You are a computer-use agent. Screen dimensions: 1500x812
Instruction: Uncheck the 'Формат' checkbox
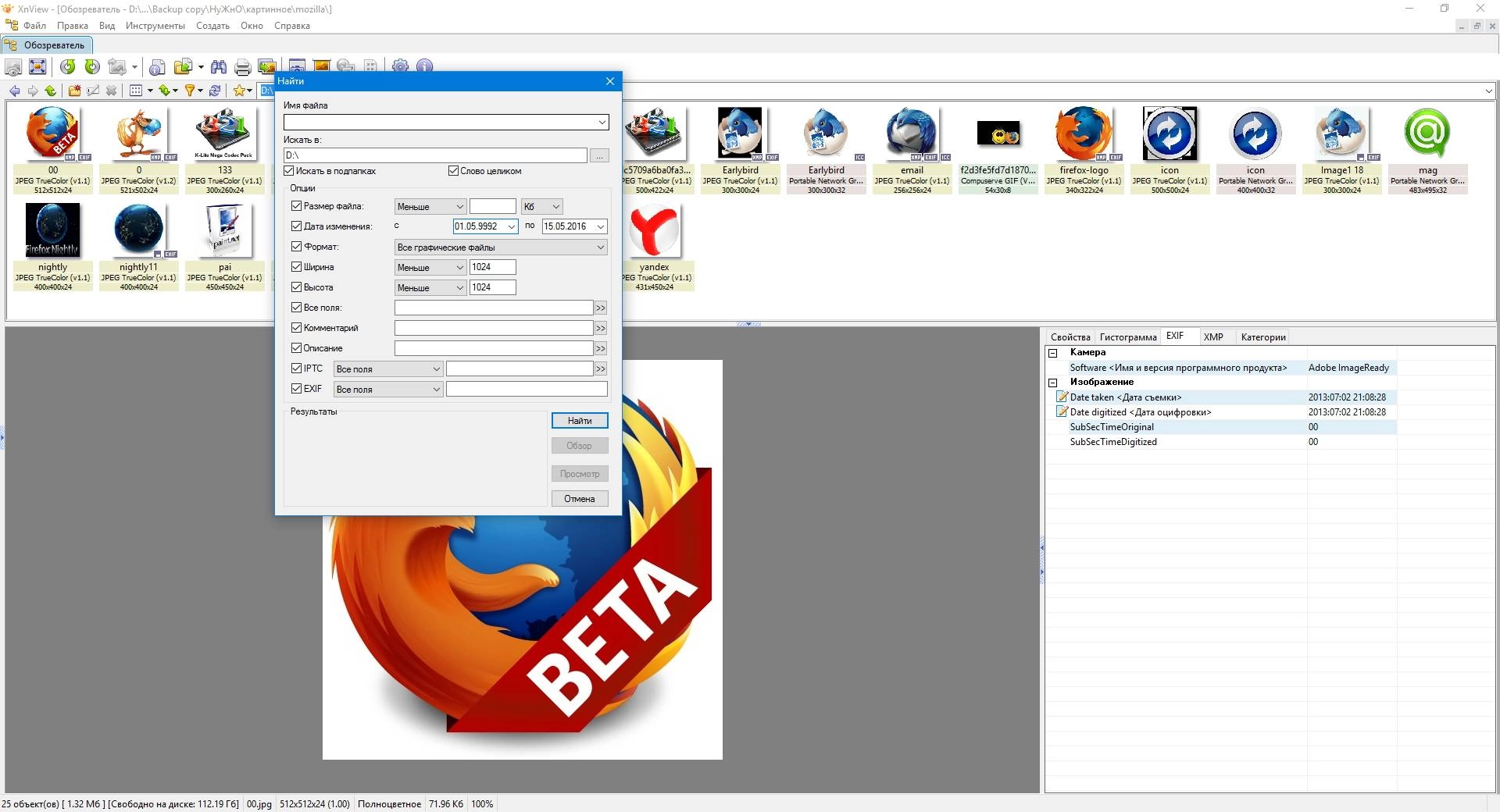(296, 247)
